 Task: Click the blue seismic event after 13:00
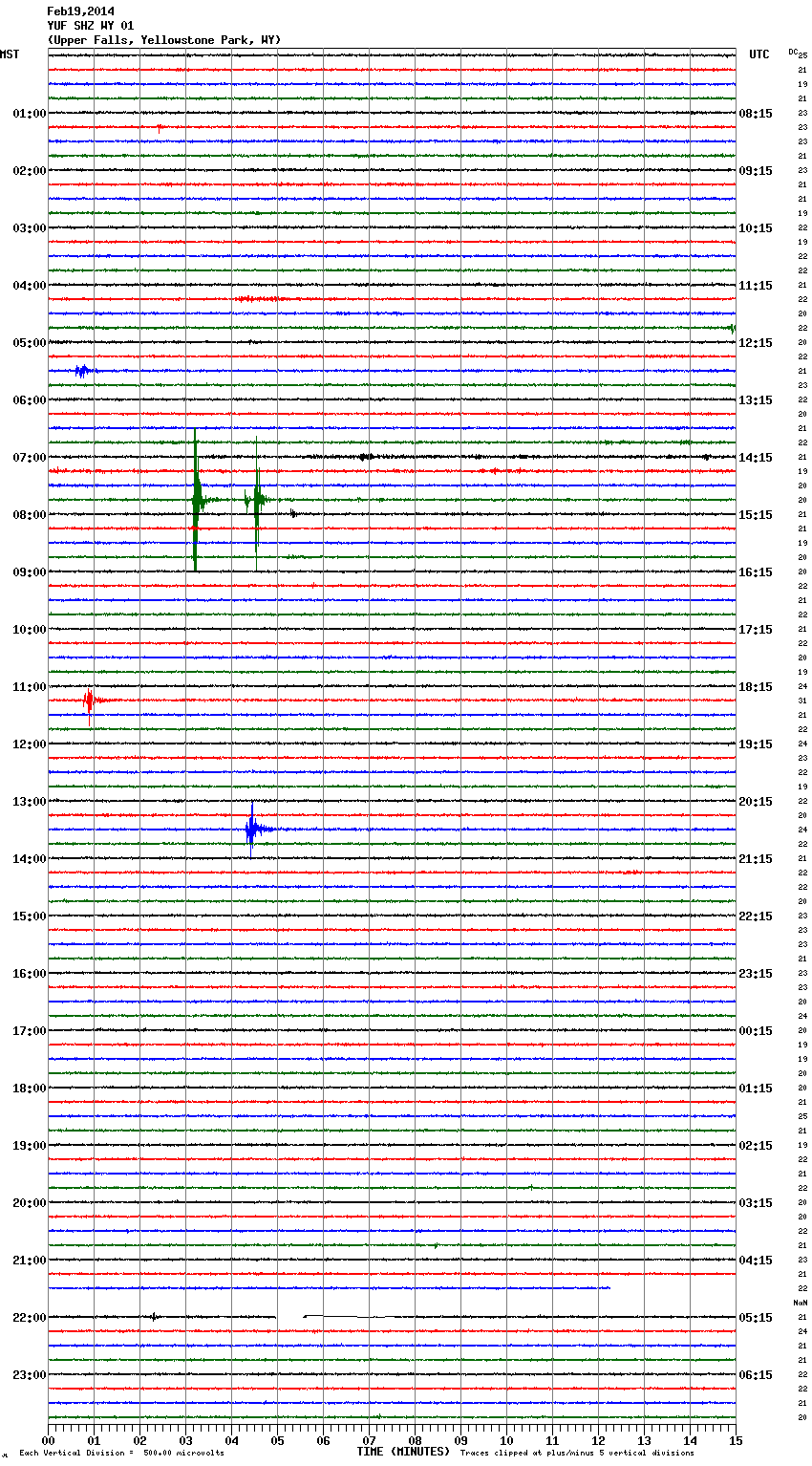point(251,829)
